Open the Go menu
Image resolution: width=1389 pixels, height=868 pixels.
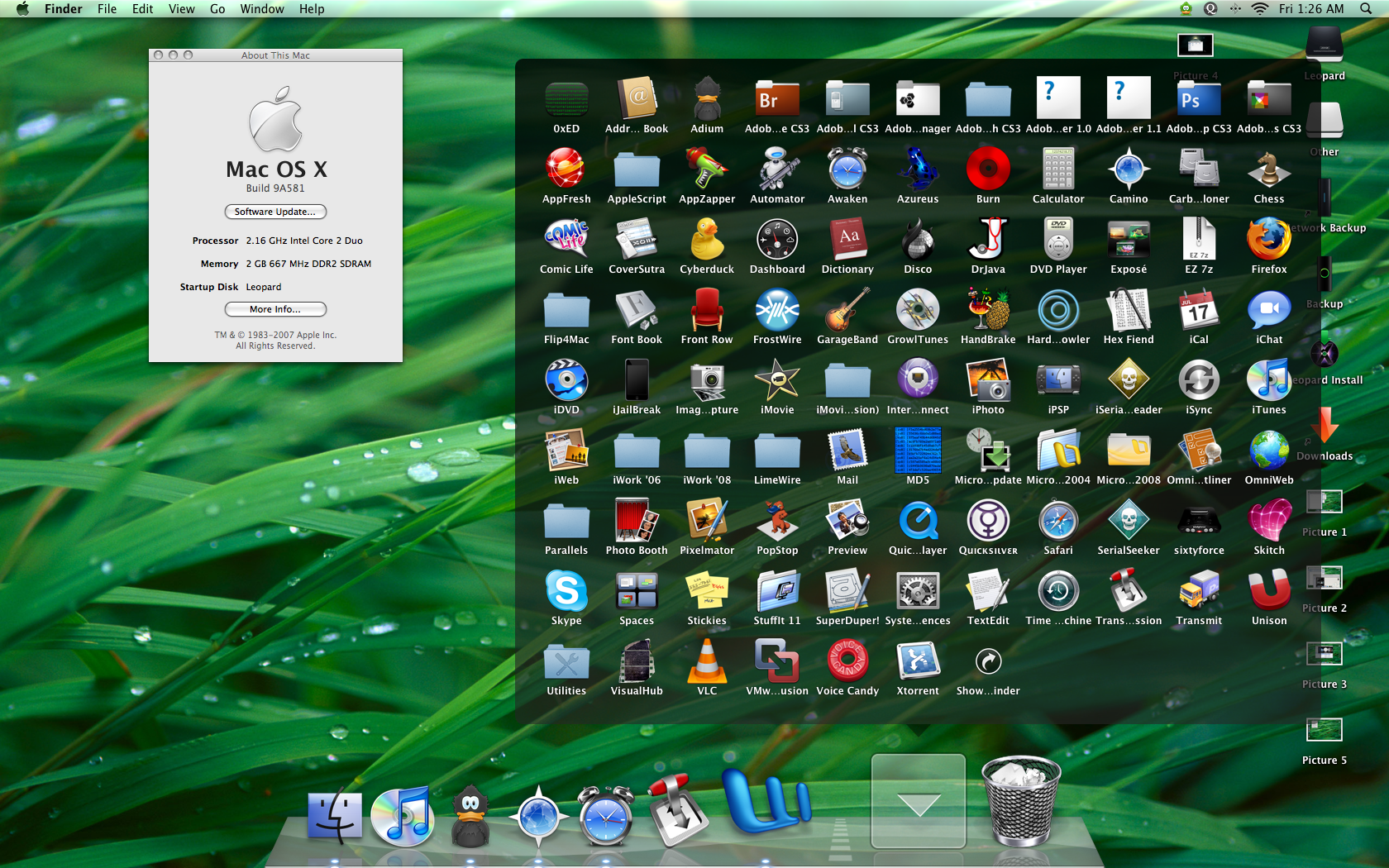[x=217, y=9]
